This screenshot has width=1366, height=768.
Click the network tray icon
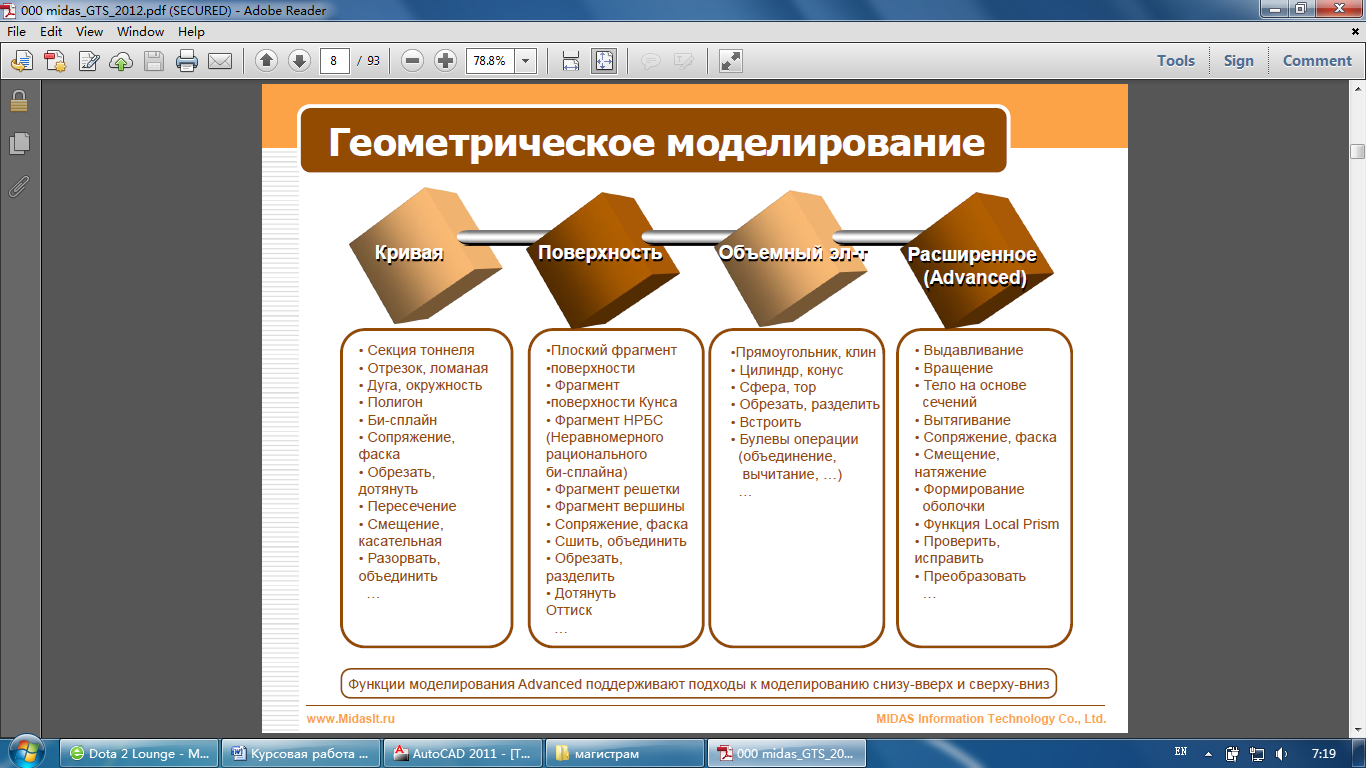point(1257,753)
